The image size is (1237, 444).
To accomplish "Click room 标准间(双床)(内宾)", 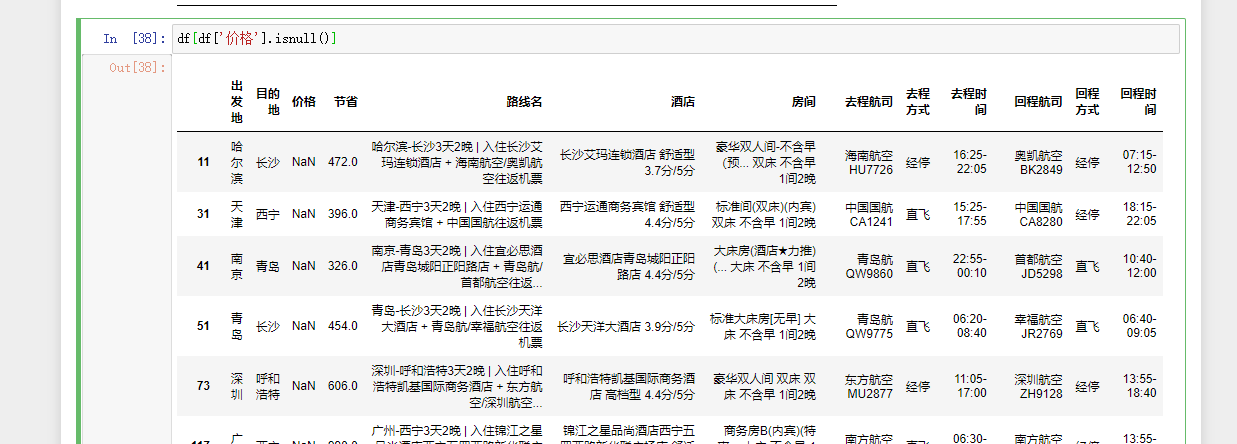I will click(x=763, y=214).
